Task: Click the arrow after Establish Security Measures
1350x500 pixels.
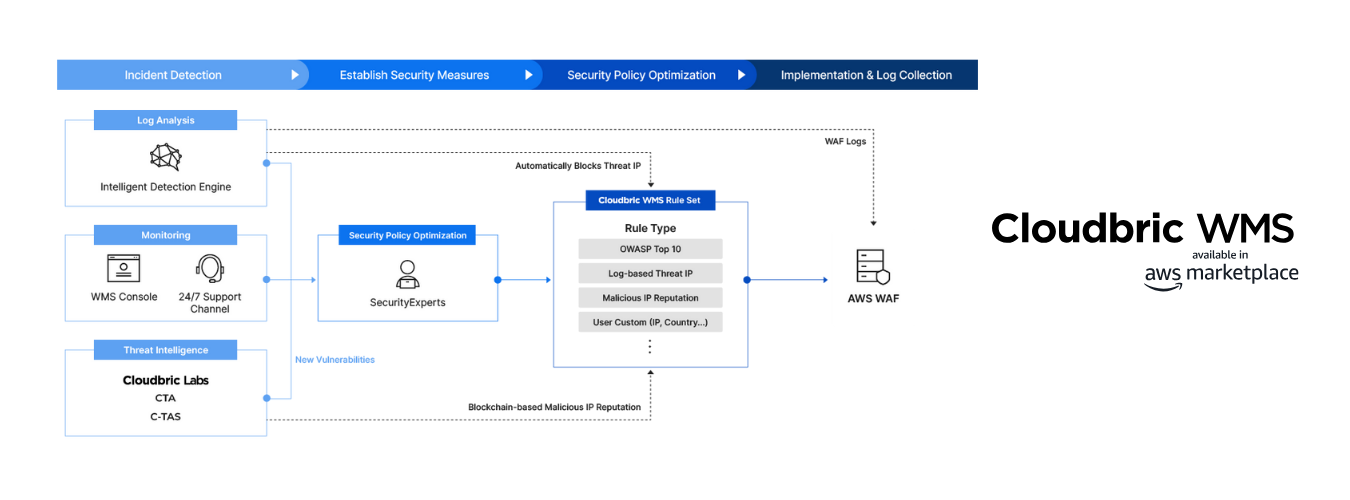Action: pyautogui.click(x=529, y=75)
